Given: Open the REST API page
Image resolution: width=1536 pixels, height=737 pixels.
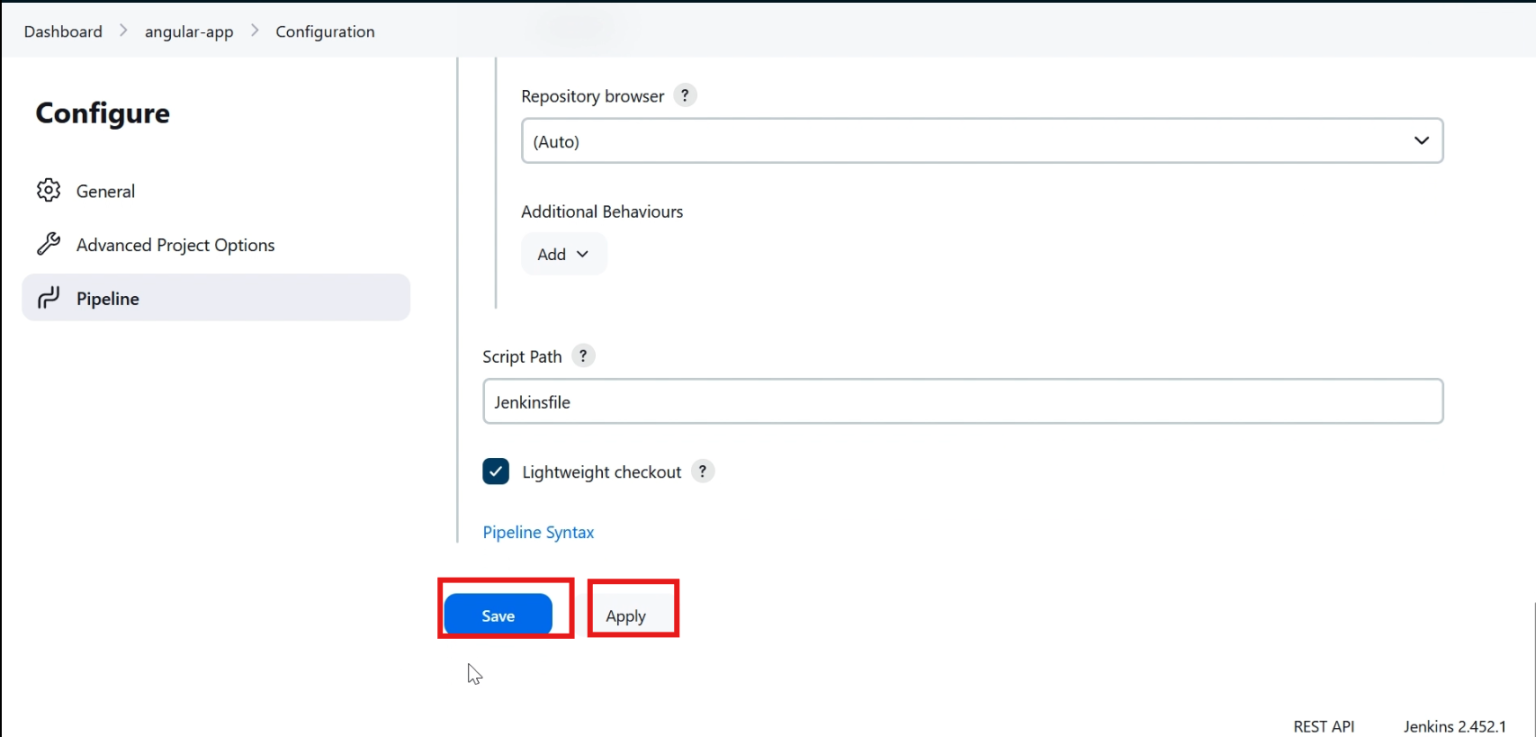Looking at the screenshot, I should (1323, 725).
